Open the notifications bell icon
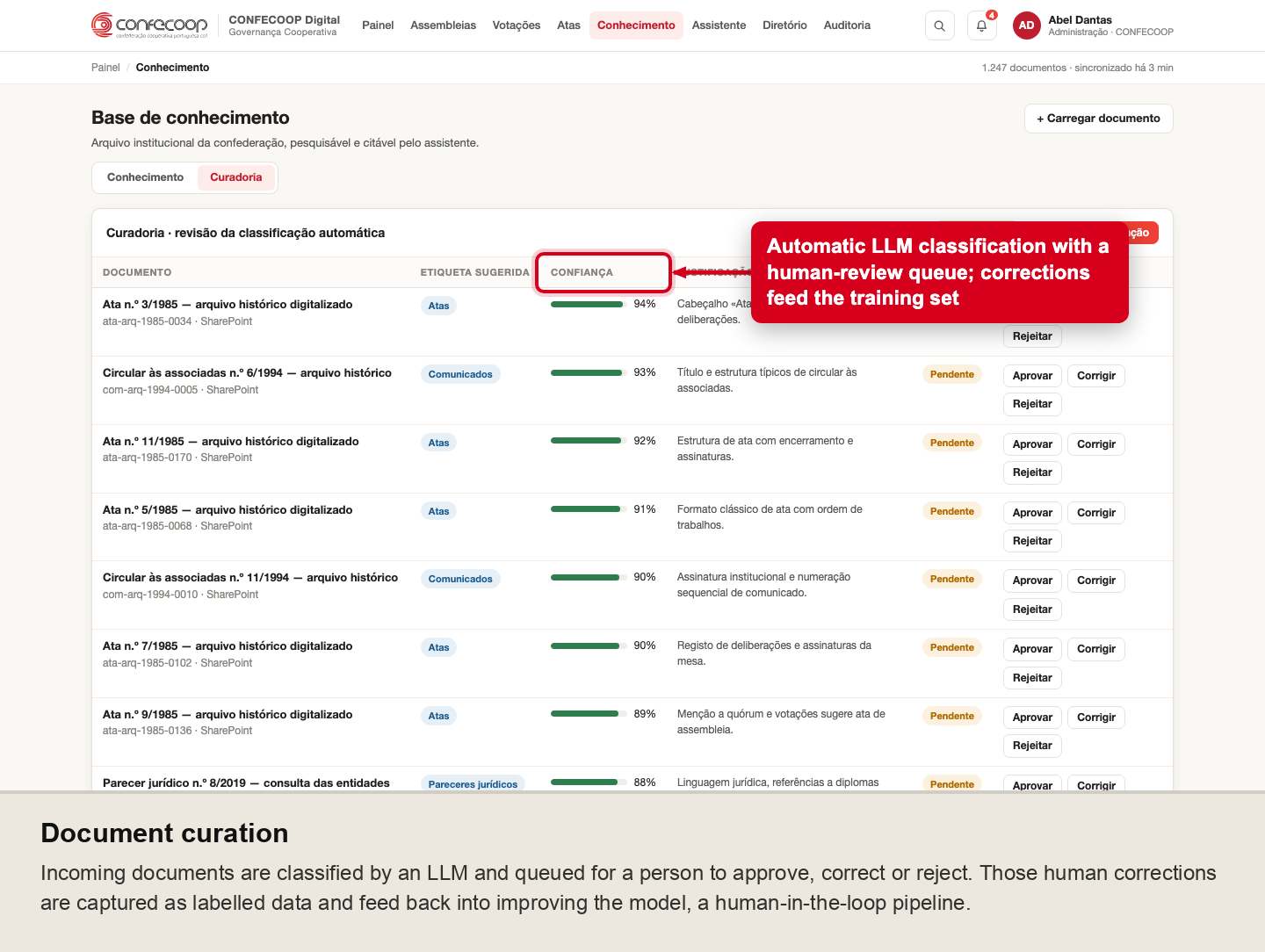Screen dimensions: 1265x952 click(981, 25)
